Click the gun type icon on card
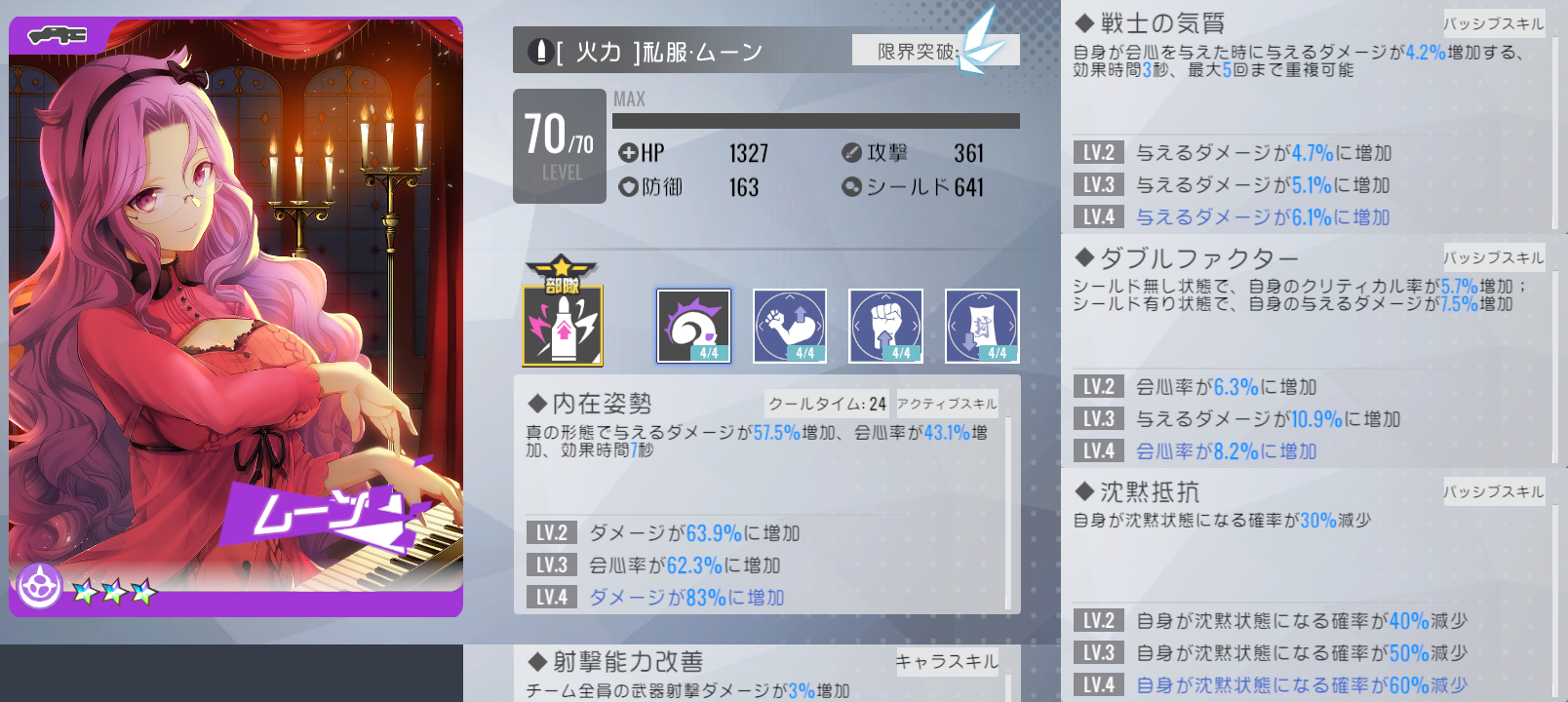 [58, 36]
